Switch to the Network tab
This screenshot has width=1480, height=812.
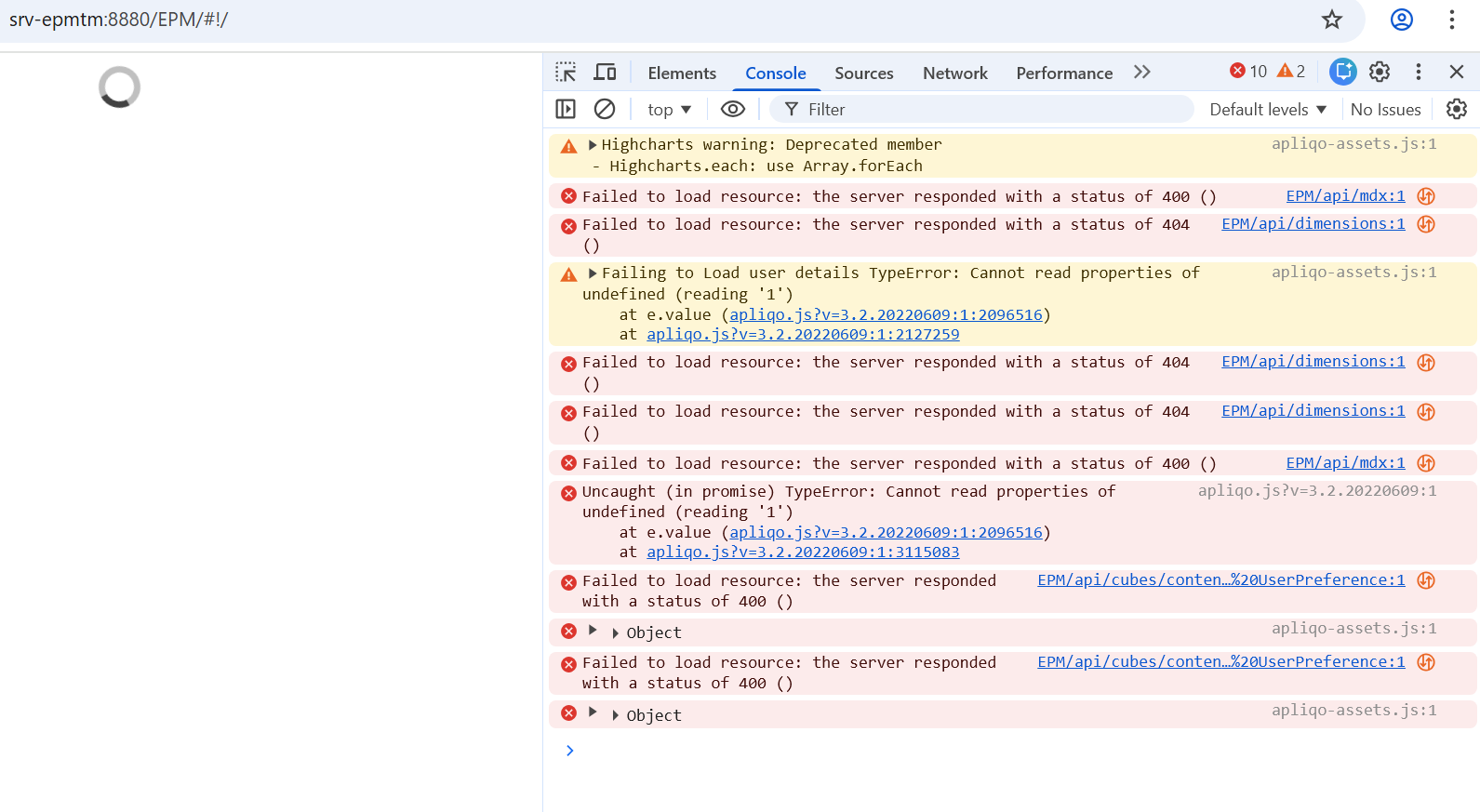coord(954,73)
